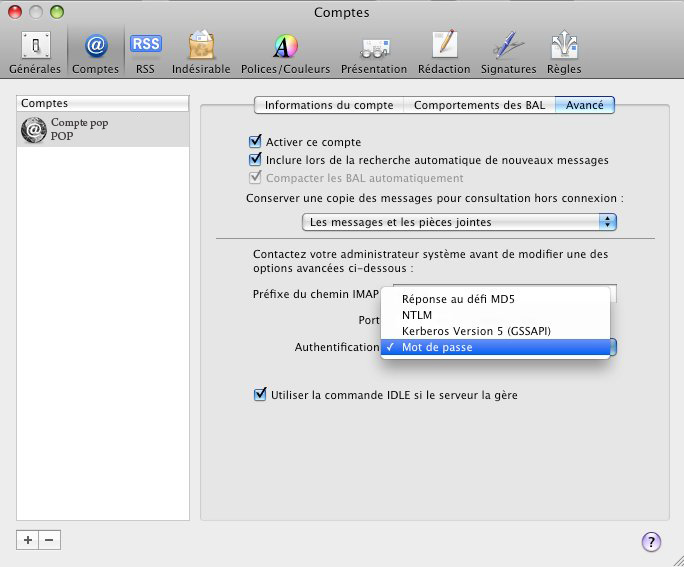Switch to Comportements des BAL tab
This screenshot has width=684, height=567.
(x=479, y=105)
